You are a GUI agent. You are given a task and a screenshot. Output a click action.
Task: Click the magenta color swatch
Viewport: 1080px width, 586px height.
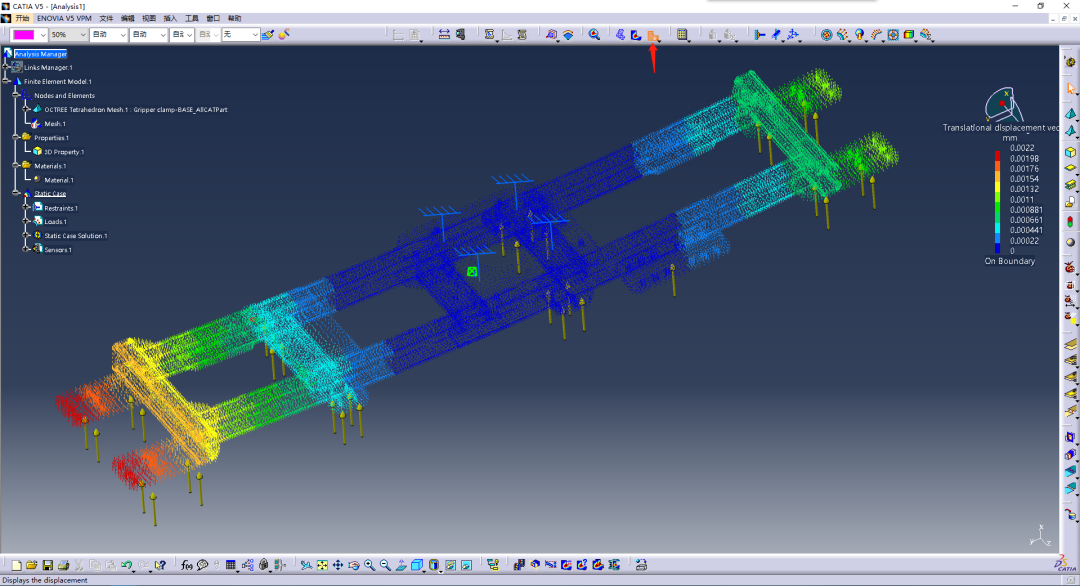25,34
